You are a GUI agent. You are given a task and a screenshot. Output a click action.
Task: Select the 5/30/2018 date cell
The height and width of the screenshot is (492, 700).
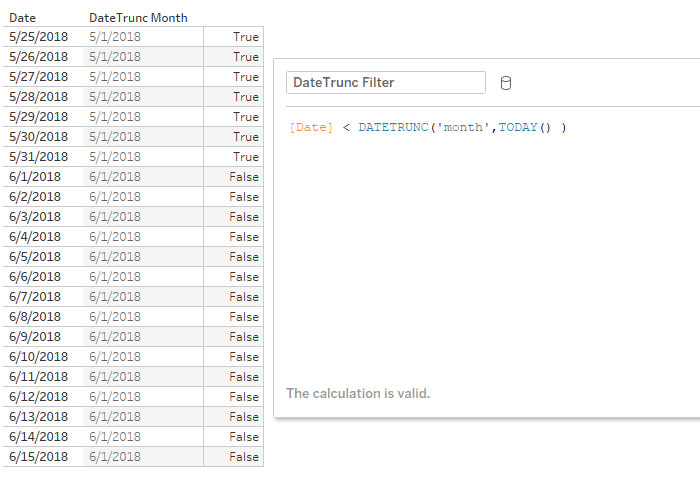pyautogui.click(x=38, y=137)
